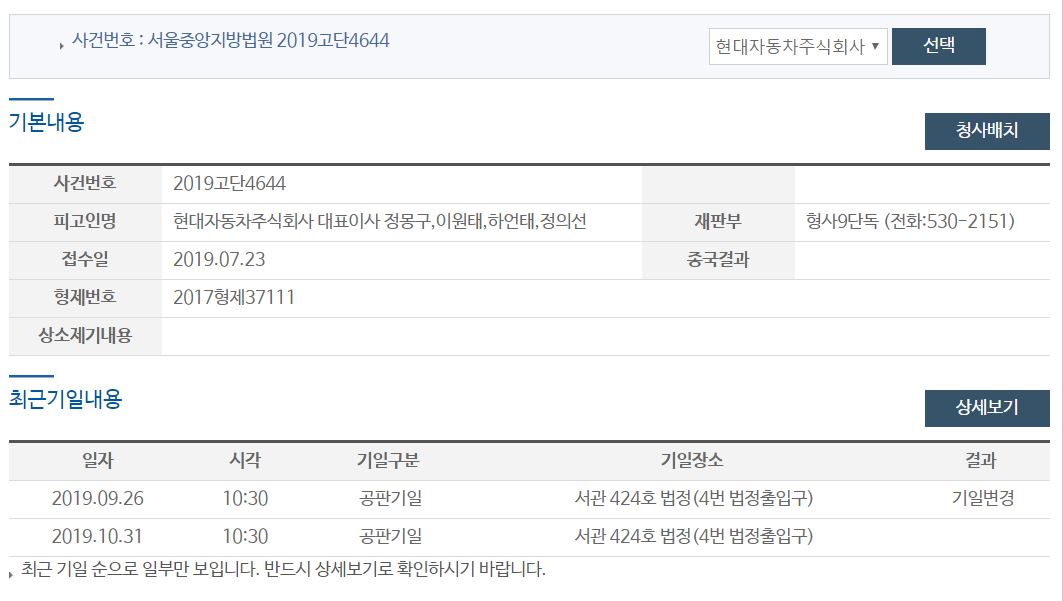
Task: Click the 상세보기 detail view button
Action: tap(986, 408)
